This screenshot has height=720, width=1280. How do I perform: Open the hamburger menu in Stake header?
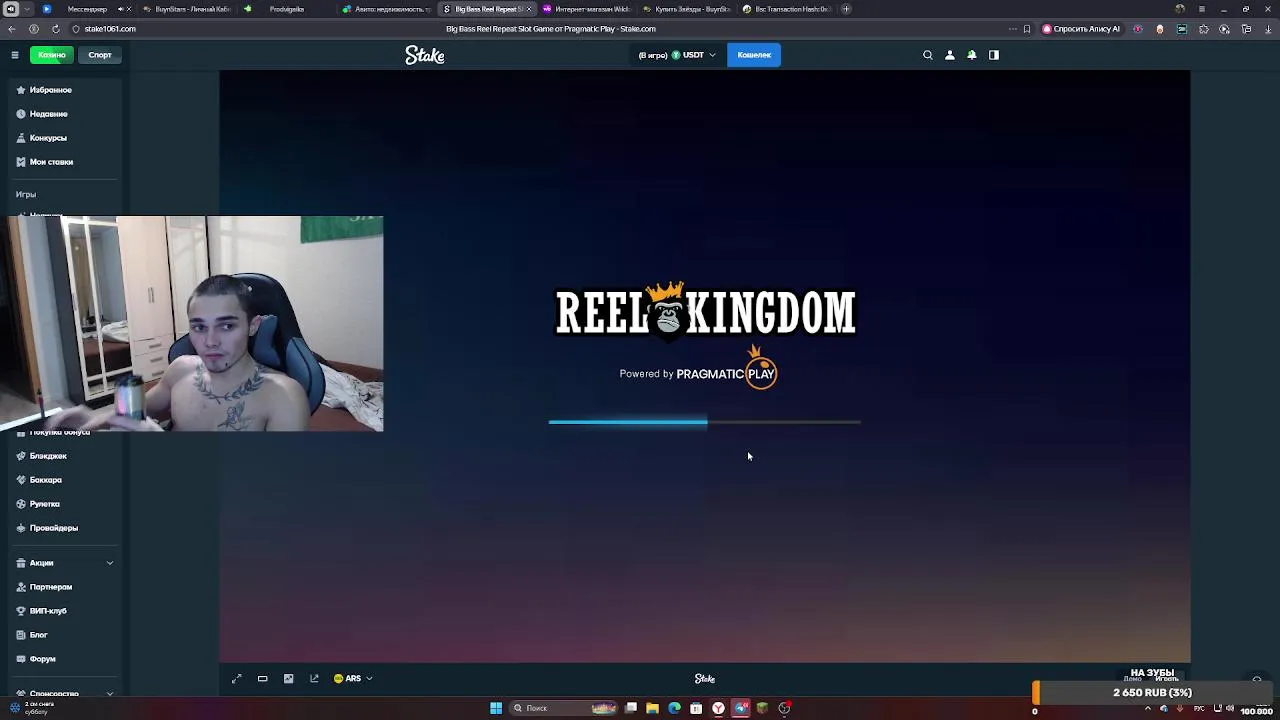pos(15,55)
